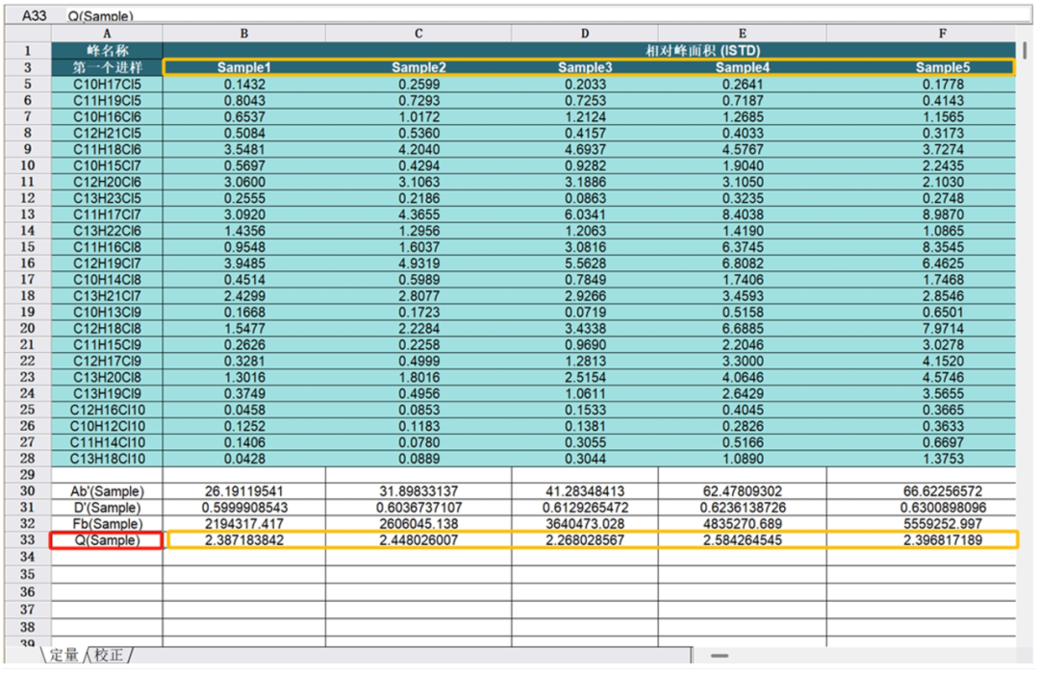Select the D'(Sample) label cell
The height and width of the screenshot is (674, 1039).
pos(107,508)
